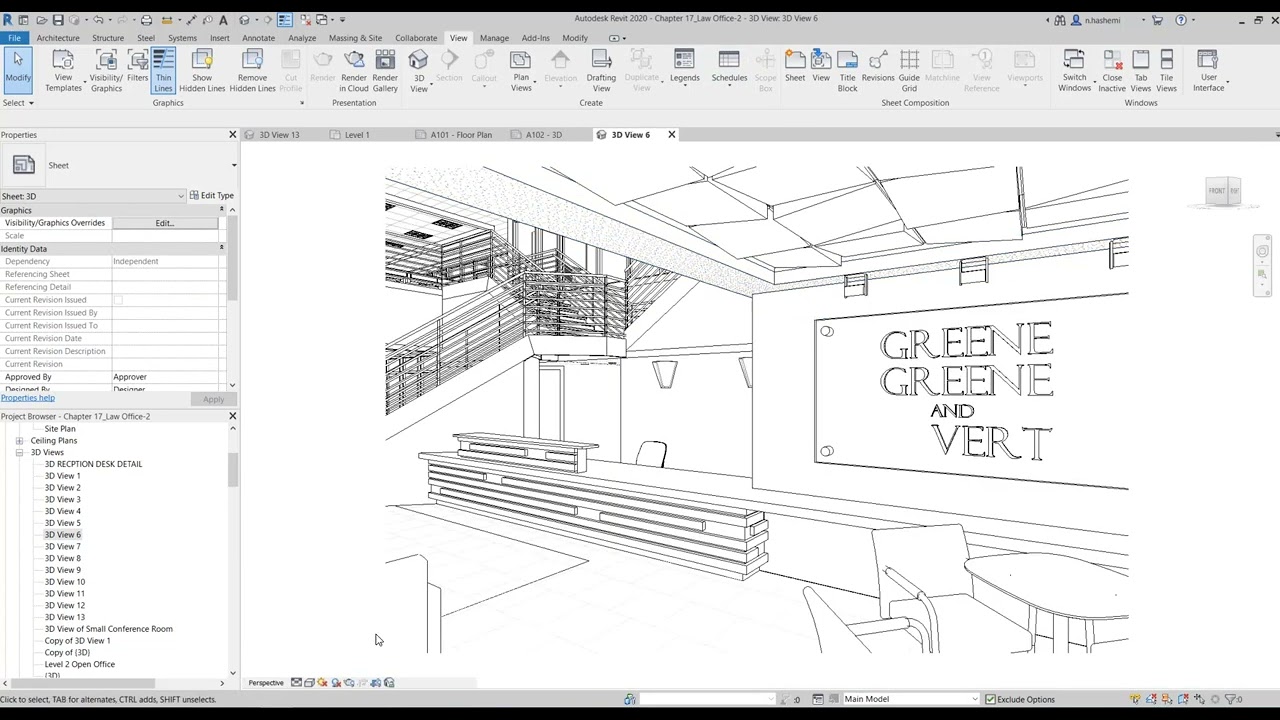
Task: Open 3D RECPTION DESK DETAIL view
Action: pos(93,464)
